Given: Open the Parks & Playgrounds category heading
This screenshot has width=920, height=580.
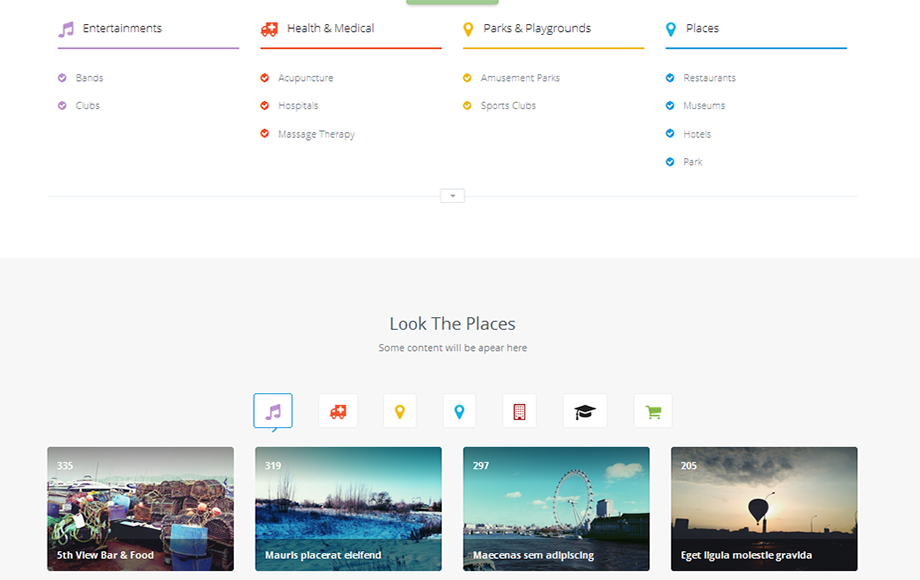Looking at the screenshot, I should click(536, 28).
